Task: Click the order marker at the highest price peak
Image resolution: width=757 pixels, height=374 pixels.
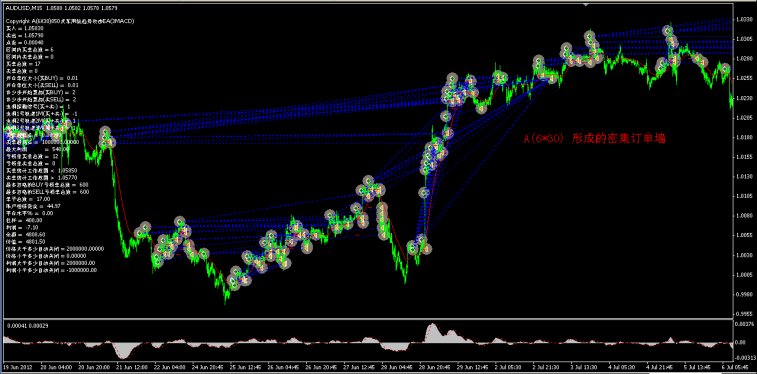Action: (x=668, y=31)
